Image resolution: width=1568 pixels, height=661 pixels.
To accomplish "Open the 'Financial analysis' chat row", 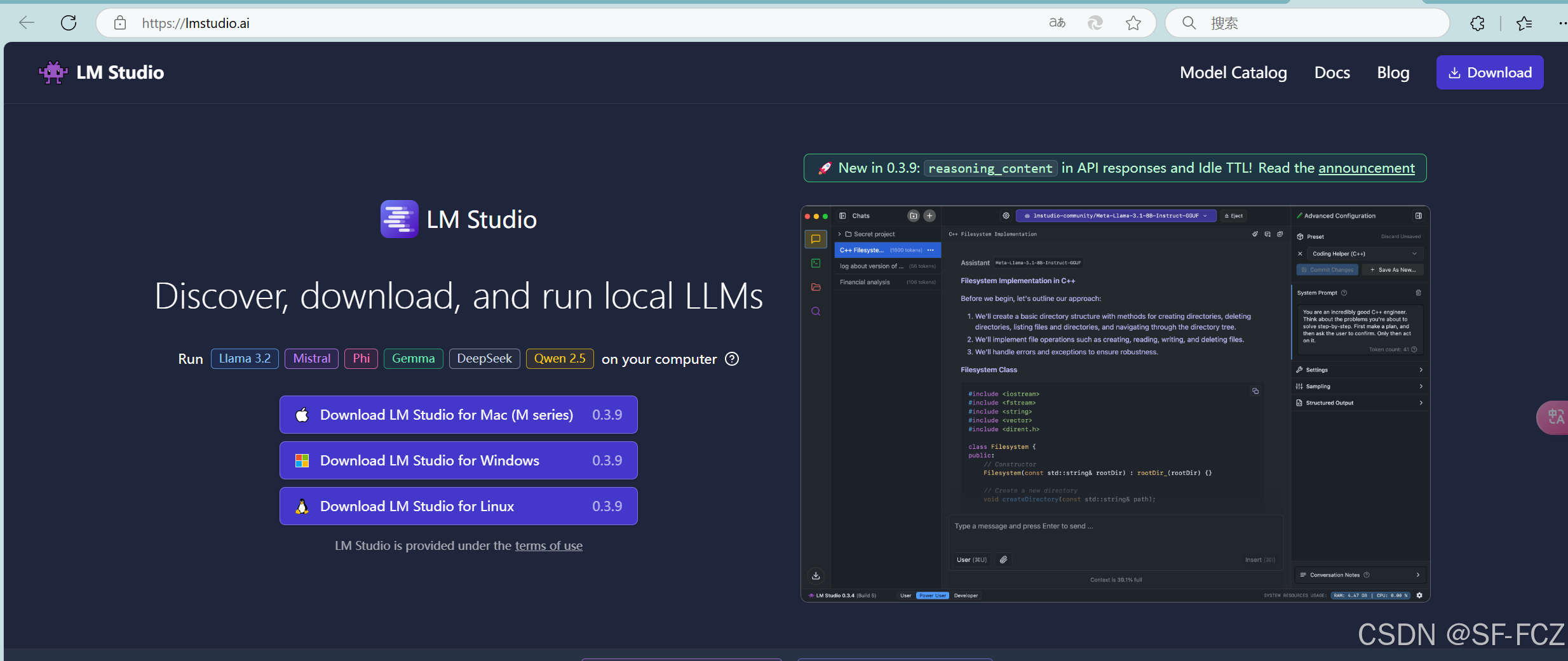I will (x=888, y=282).
